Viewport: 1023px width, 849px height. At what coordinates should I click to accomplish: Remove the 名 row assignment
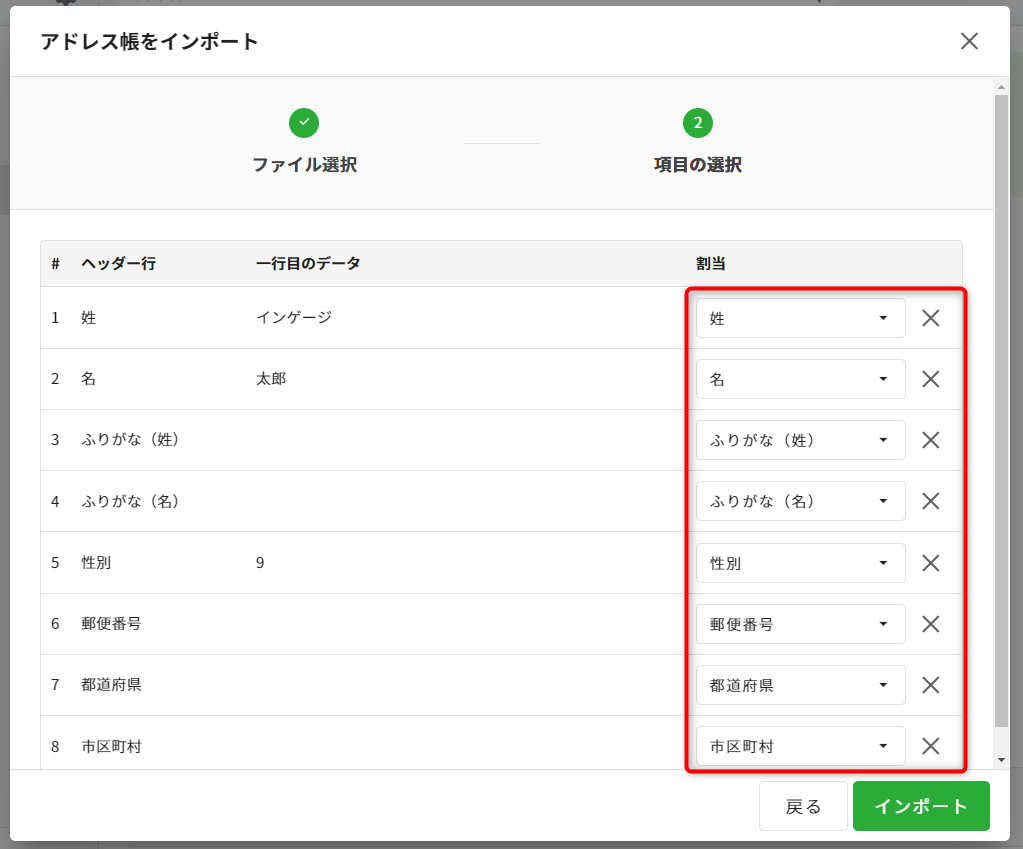930,379
